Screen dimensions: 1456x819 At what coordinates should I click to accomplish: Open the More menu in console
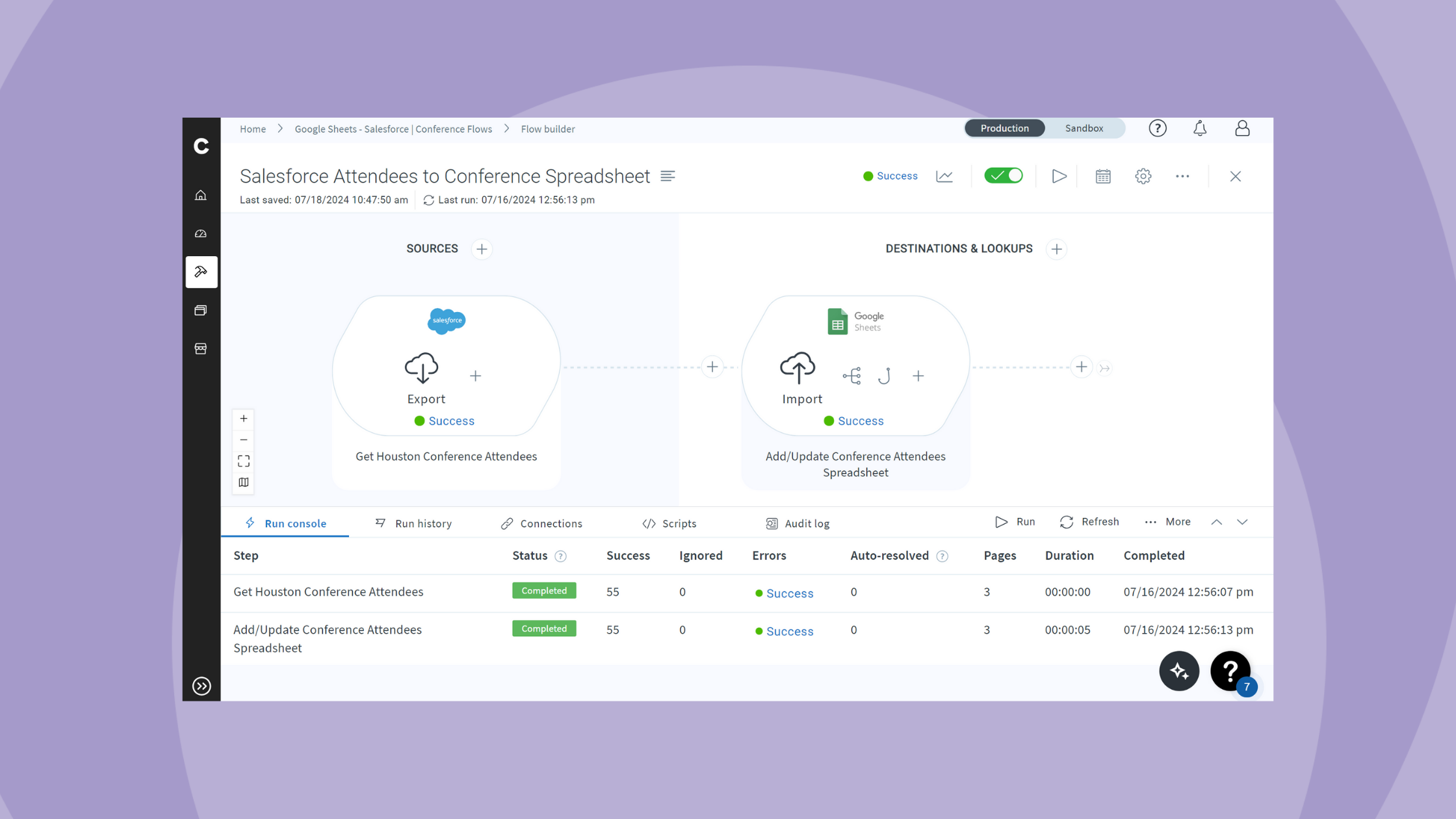[x=1168, y=522]
